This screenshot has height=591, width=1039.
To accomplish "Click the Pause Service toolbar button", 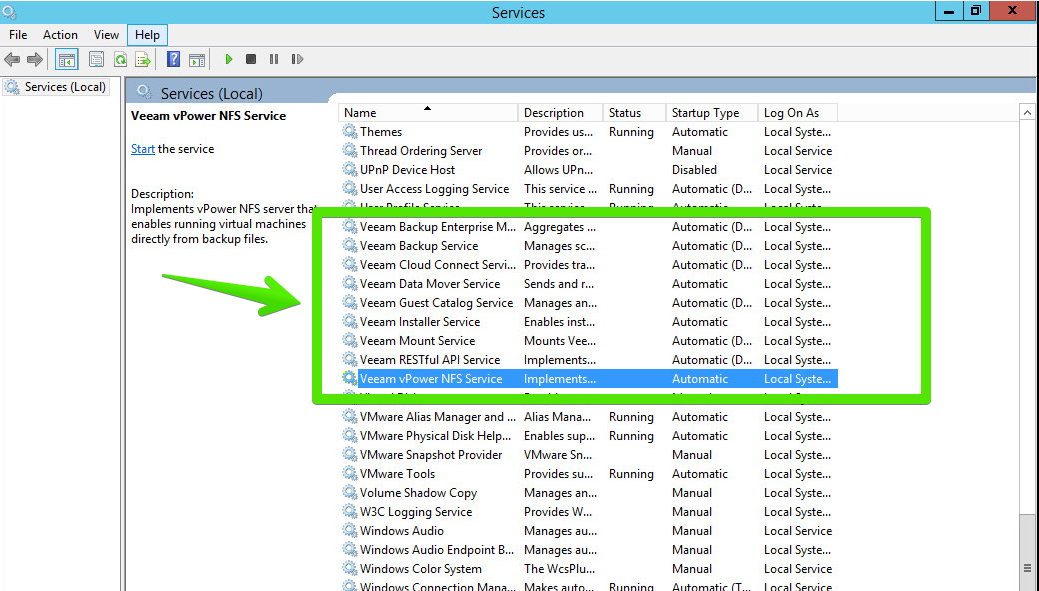I will coord(274,60).
